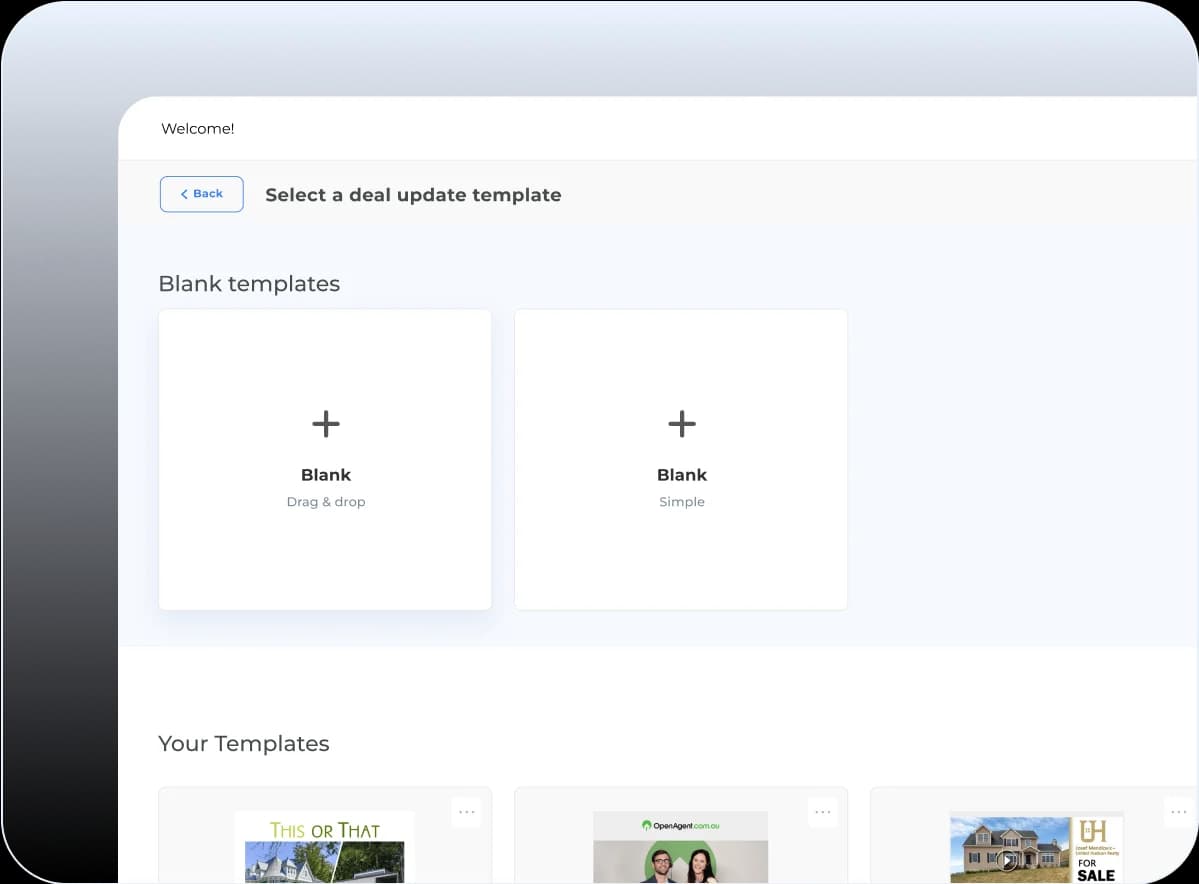The height and width of the screenshot is (884, 1199).
Task: Click the plus icon on Simple blank card
Action: tap(682, 424)
